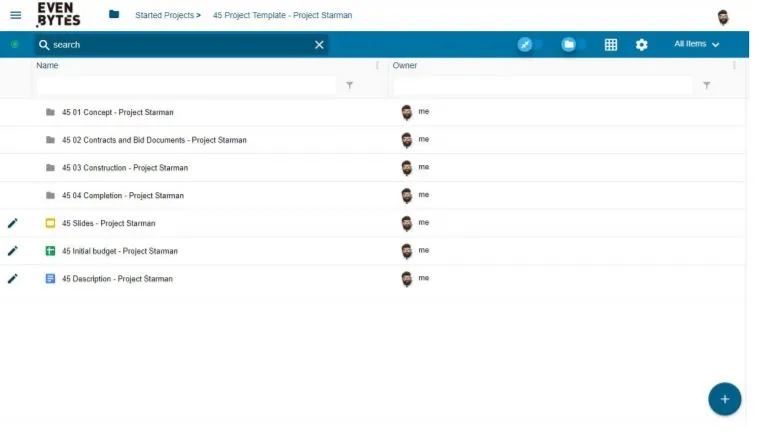Viewport: 759px width, 440px height.
Task: Open the hamburger menu
Action: (x=15, y=15)
